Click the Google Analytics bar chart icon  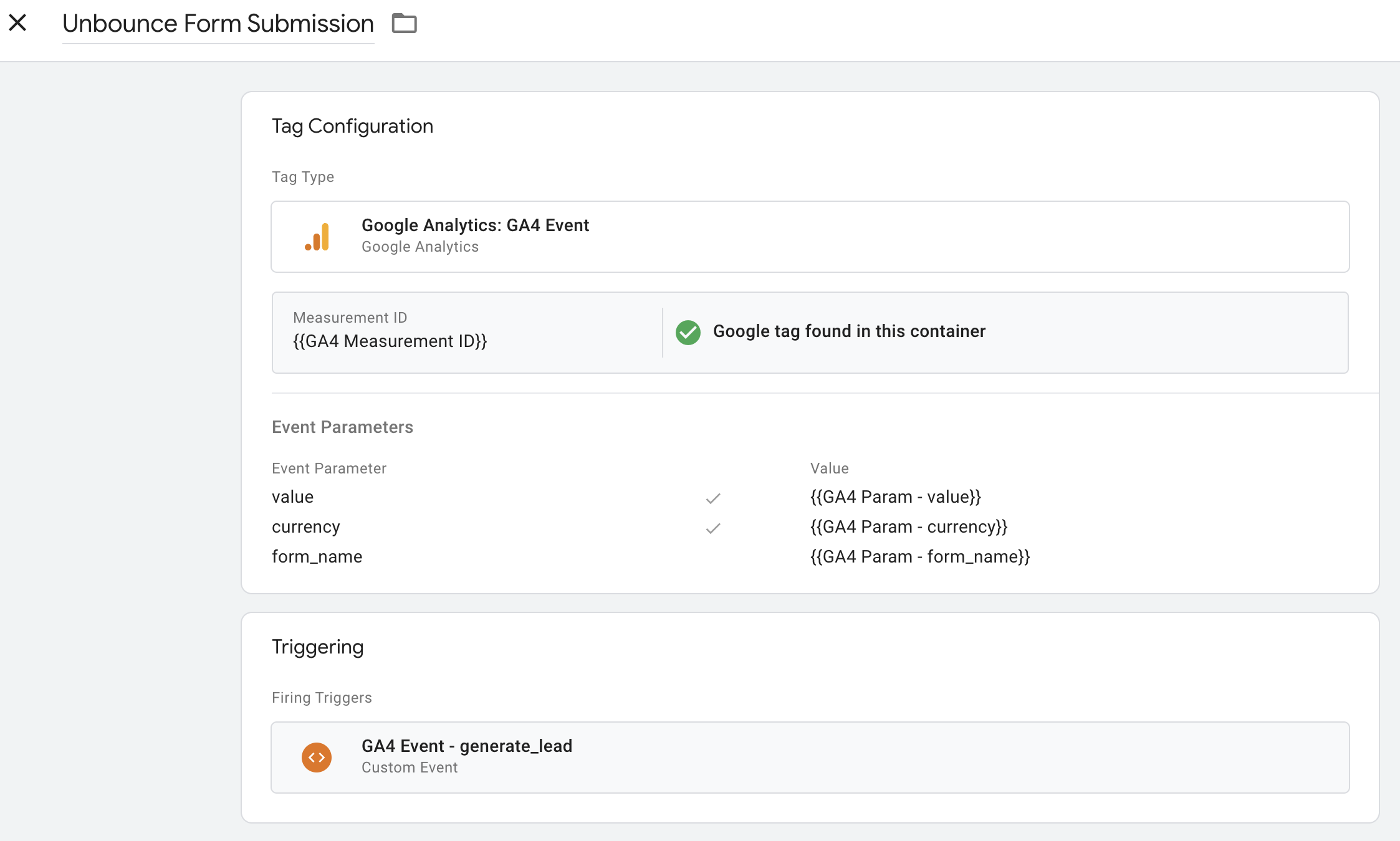point(317,237)
